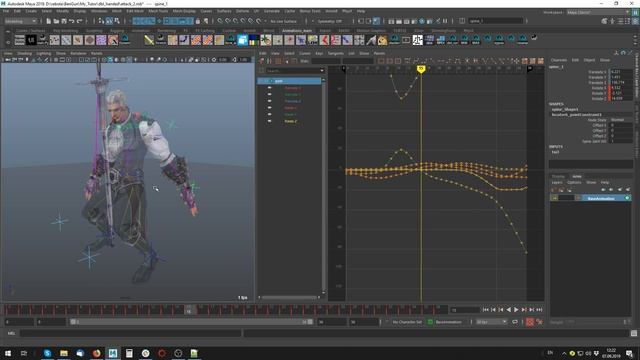Image resolution: width=640 pixels, height=360 pixels.
Task: Open the Node State Normal dropdown
Action: [x=620, y=120]
